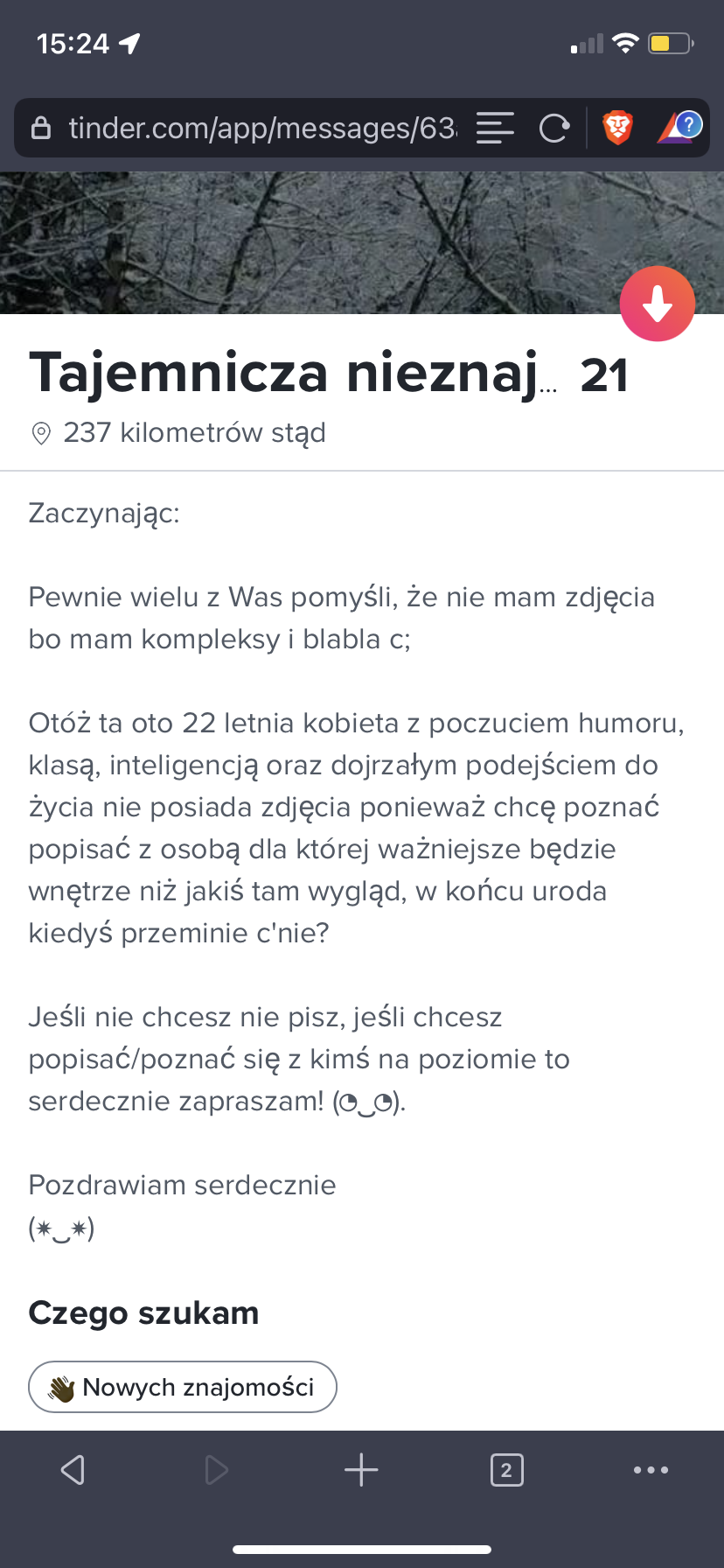Open reader mode from the address bar
This screenshot has width=724, height=1568.
495,129
